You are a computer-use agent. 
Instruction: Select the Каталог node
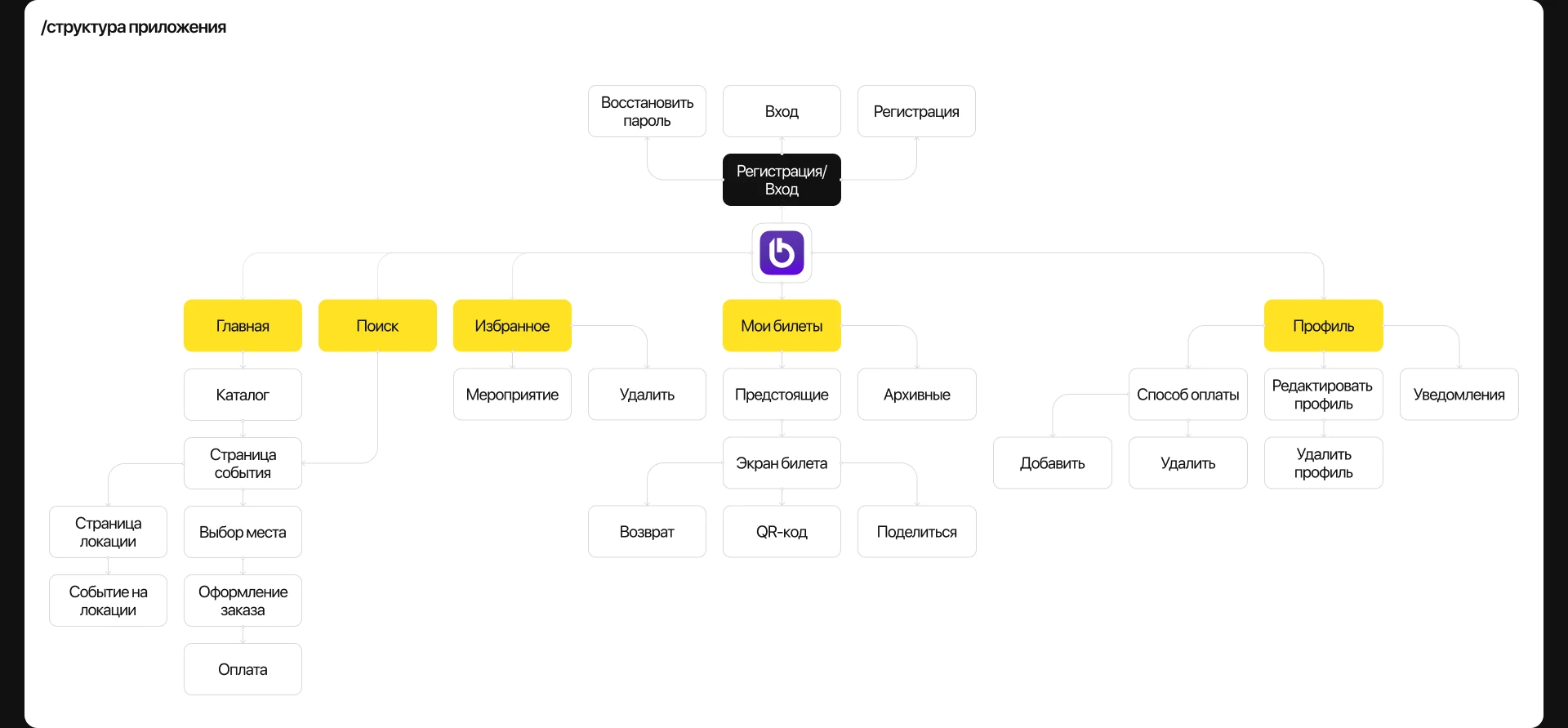pyautogui.click(x=243, y=395)
